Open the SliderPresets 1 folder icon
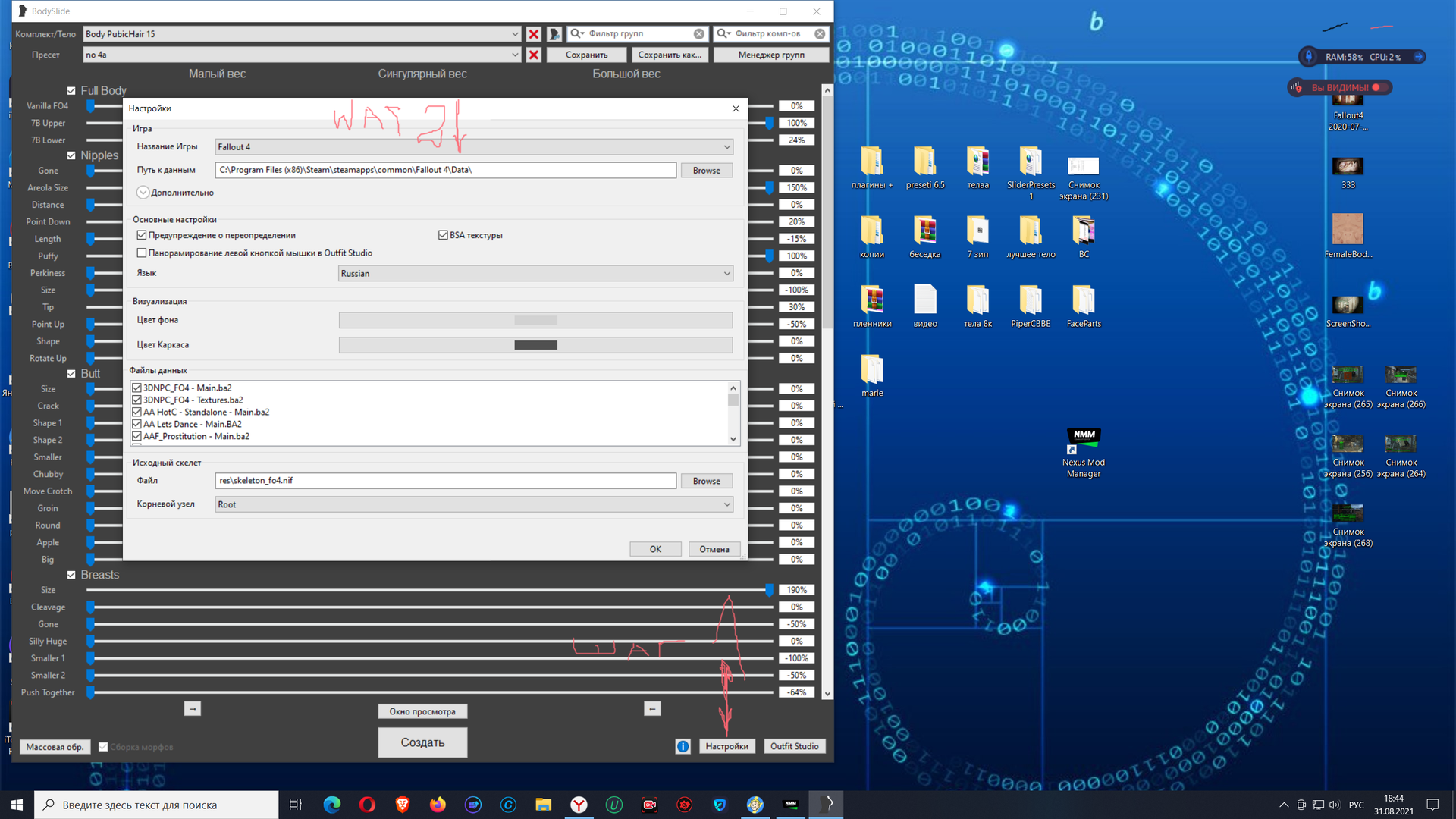Image resolution: width=1456 pixels, height=819 pixels. click(x=1030, y=162)
